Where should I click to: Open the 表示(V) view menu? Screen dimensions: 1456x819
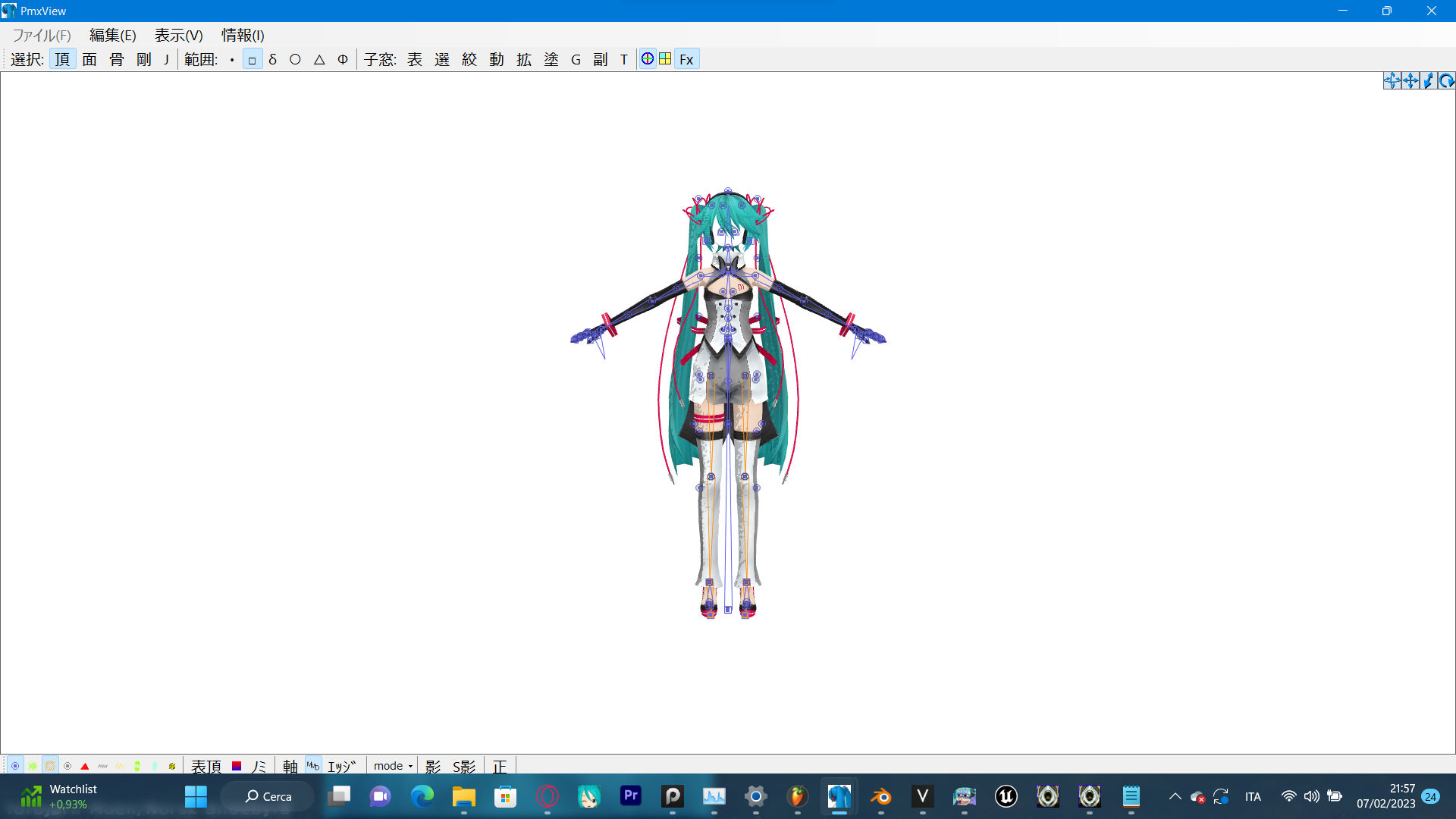(x=179, y=35)
